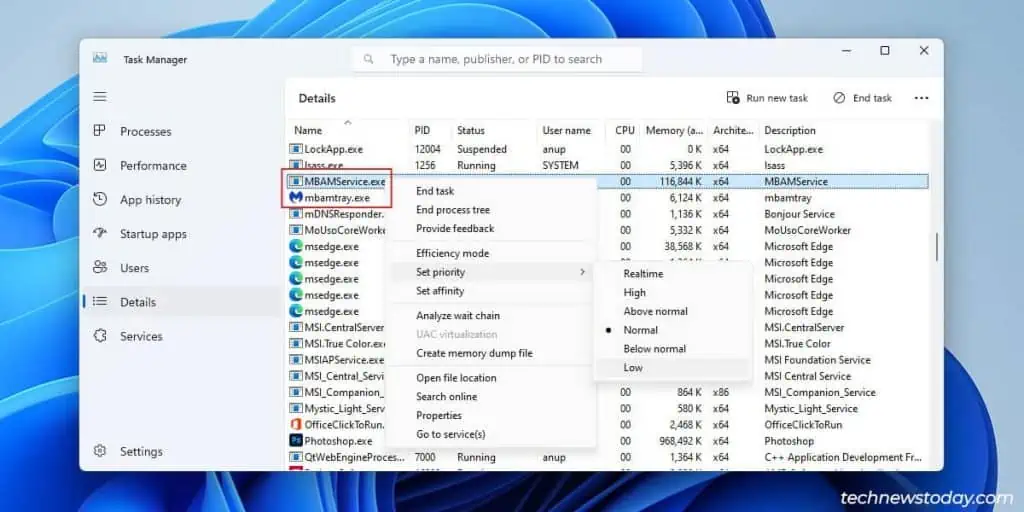Choose Properties from context menu

click(491, 415)
